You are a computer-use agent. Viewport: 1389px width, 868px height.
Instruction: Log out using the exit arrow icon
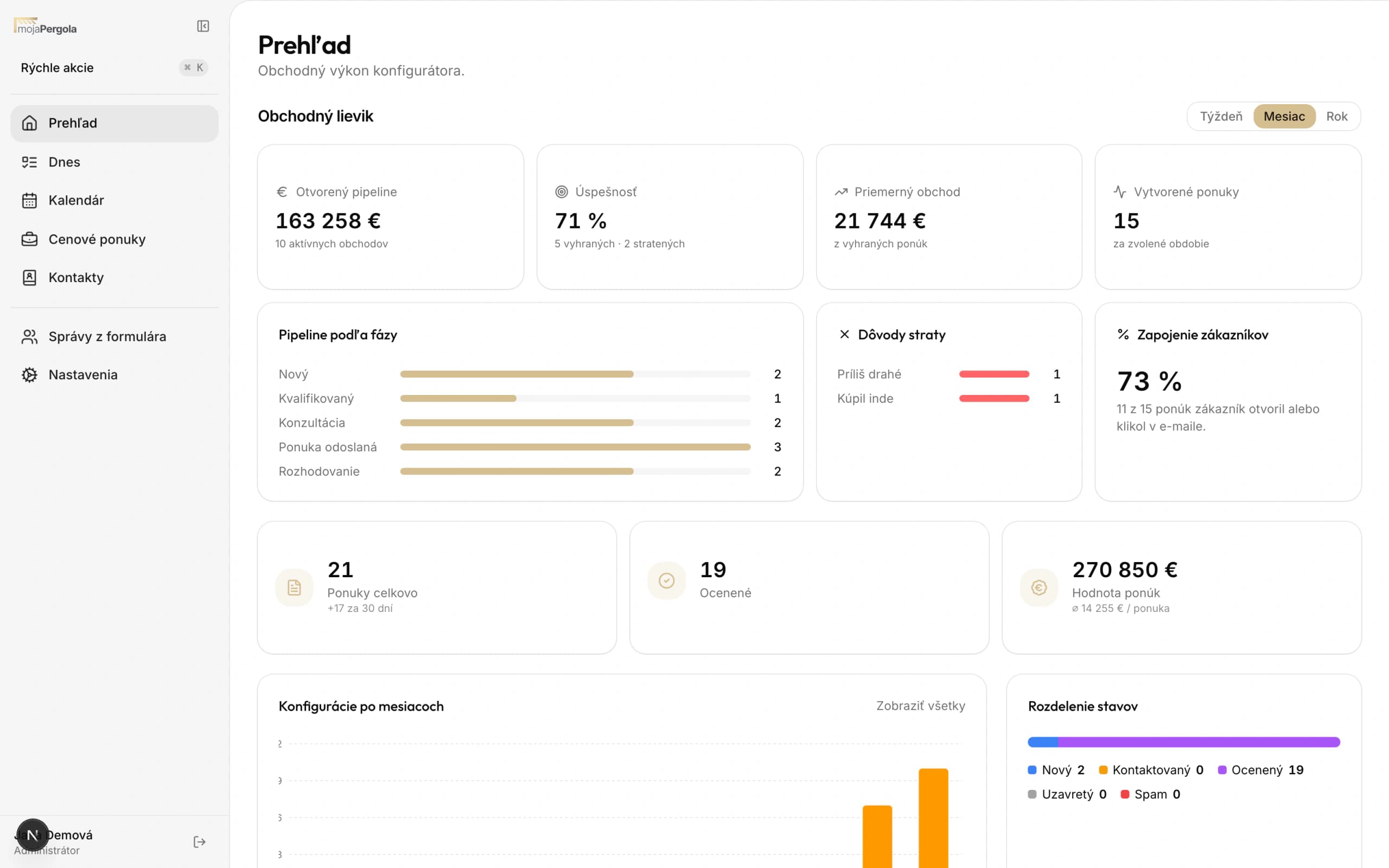coord(199,841)
